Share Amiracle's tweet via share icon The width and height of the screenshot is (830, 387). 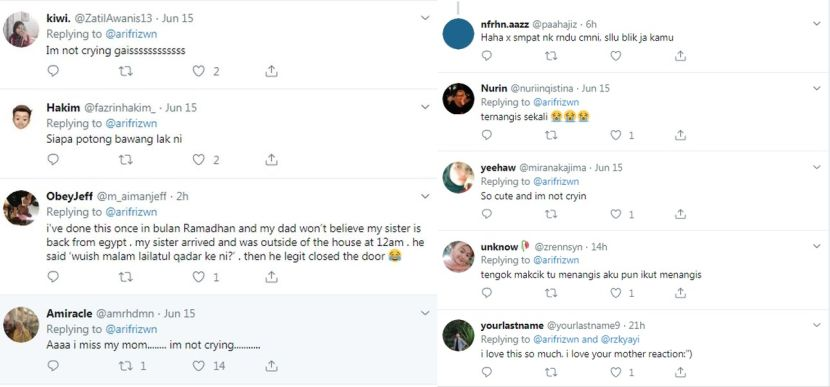tap(271, 365)
